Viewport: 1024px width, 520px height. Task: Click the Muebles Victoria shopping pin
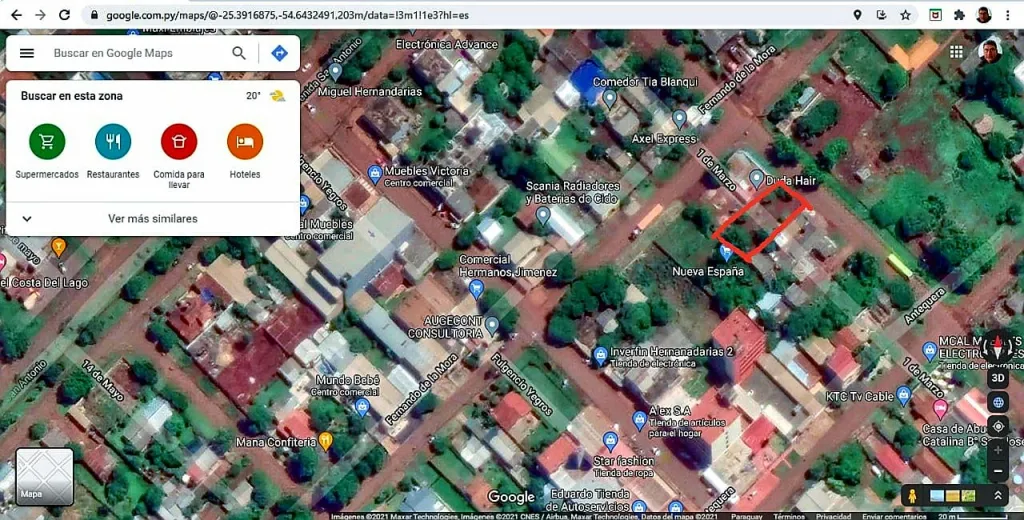374,174
